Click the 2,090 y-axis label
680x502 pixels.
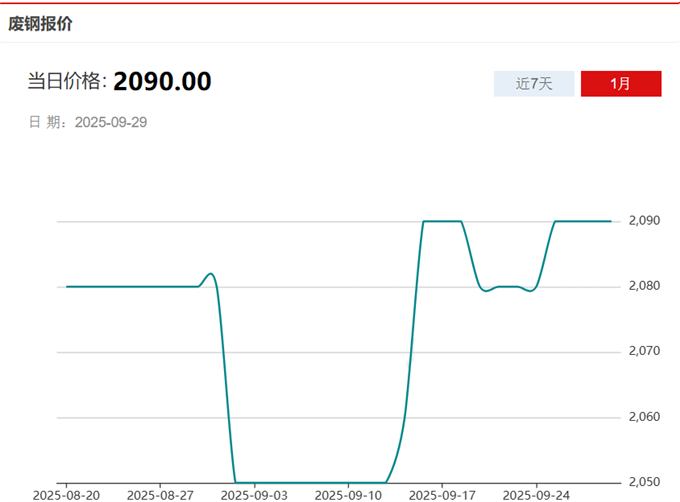(645, 220)
